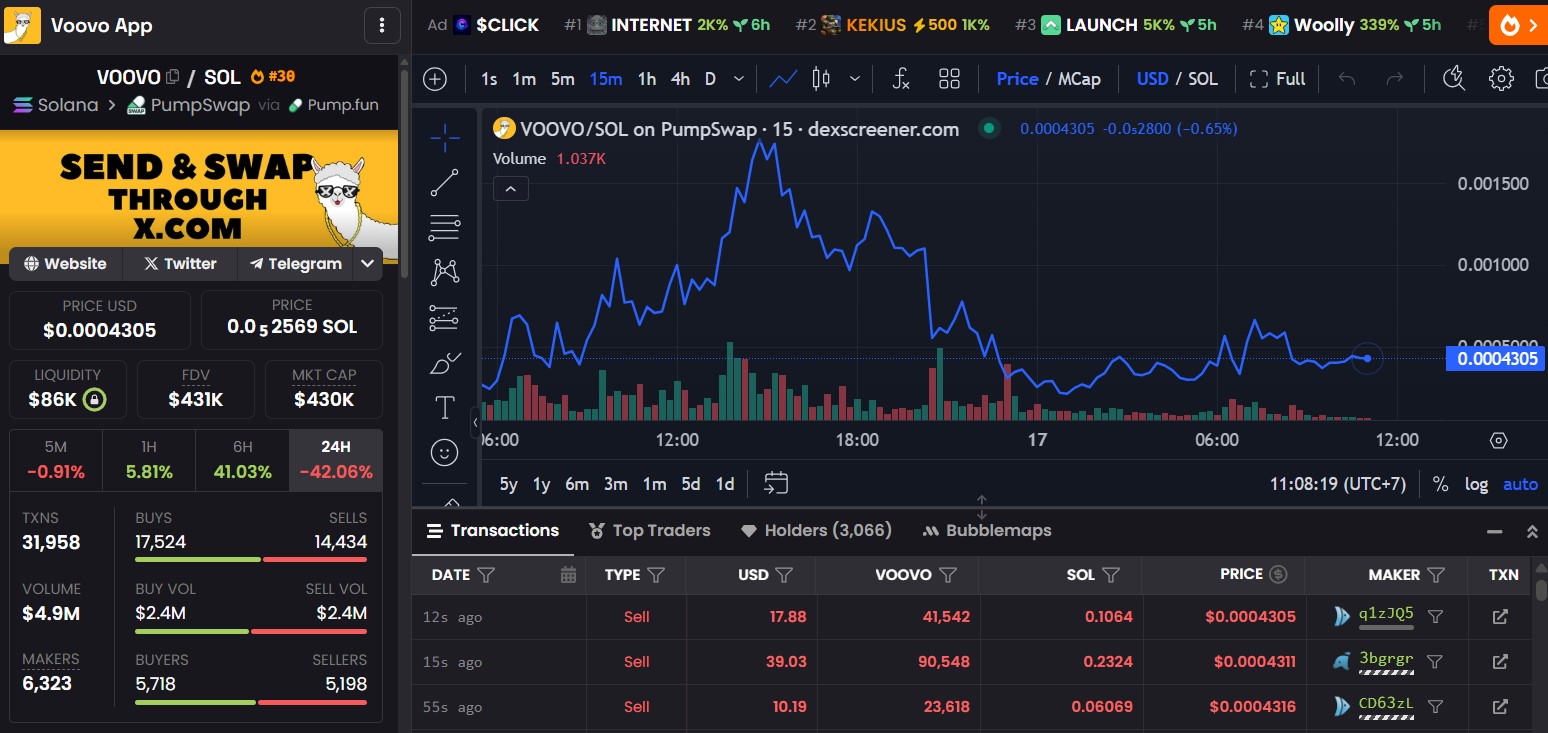This screenshot has width=1548, height=733.
Task: Toggle log scale on chart
Action: point(1476,484)
